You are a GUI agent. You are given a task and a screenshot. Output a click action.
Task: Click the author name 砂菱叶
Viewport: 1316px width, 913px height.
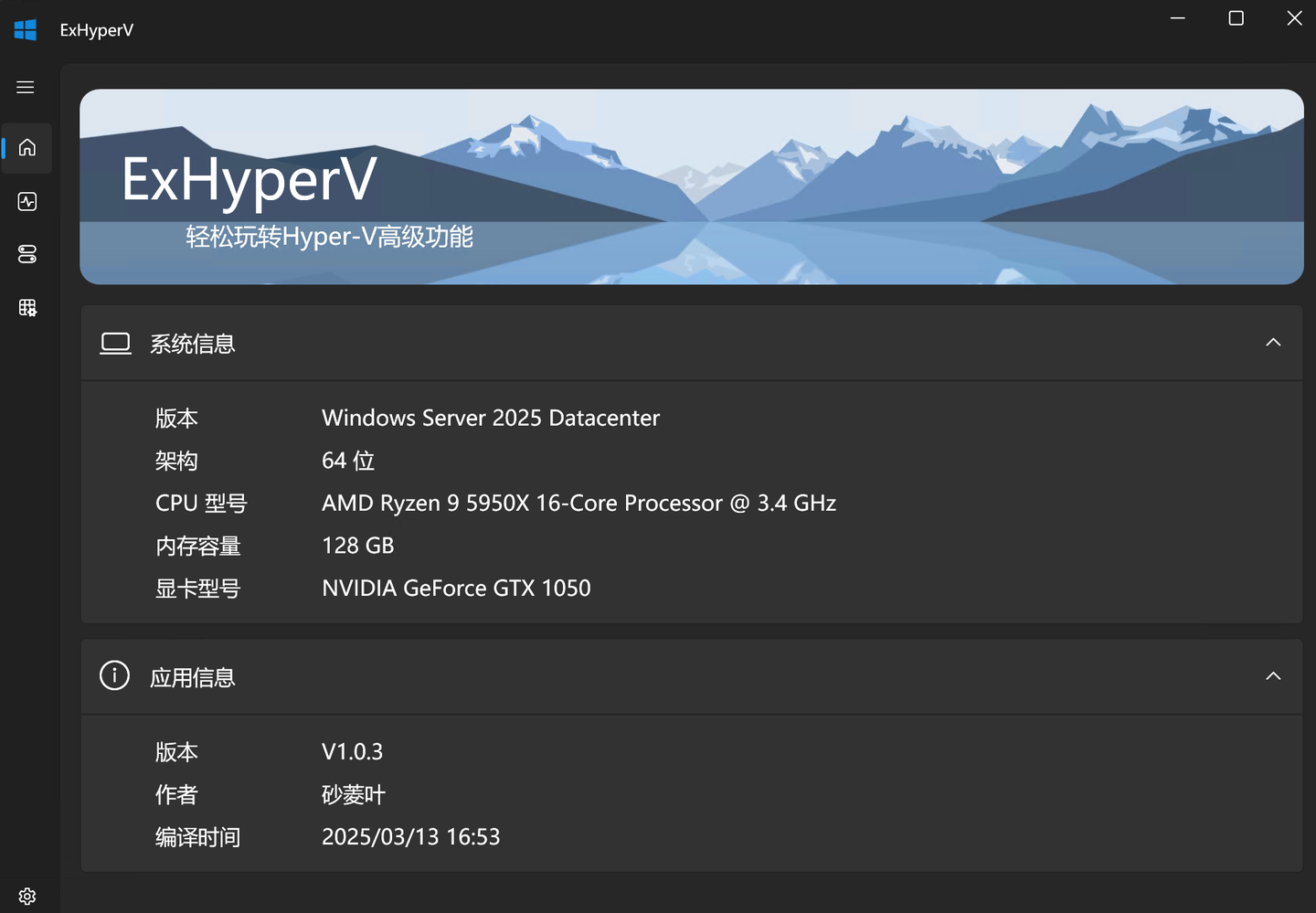pyautogui.click(x=354, y=794)
